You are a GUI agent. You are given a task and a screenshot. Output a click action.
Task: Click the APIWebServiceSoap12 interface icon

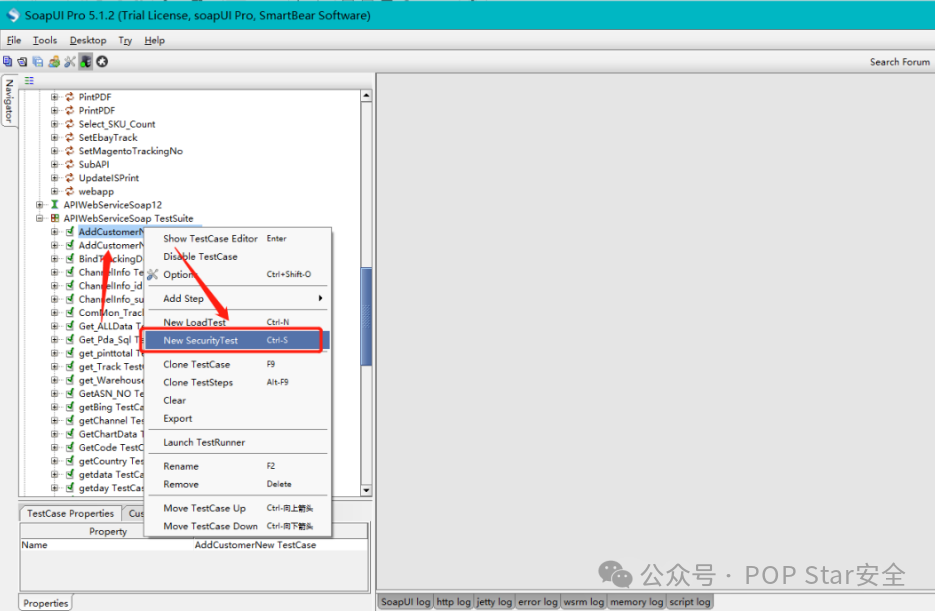tap(55, 205)
